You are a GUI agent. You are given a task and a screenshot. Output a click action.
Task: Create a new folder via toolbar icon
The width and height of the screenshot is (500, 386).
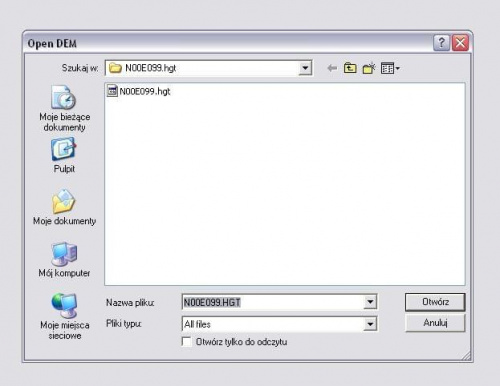(369, 68)
